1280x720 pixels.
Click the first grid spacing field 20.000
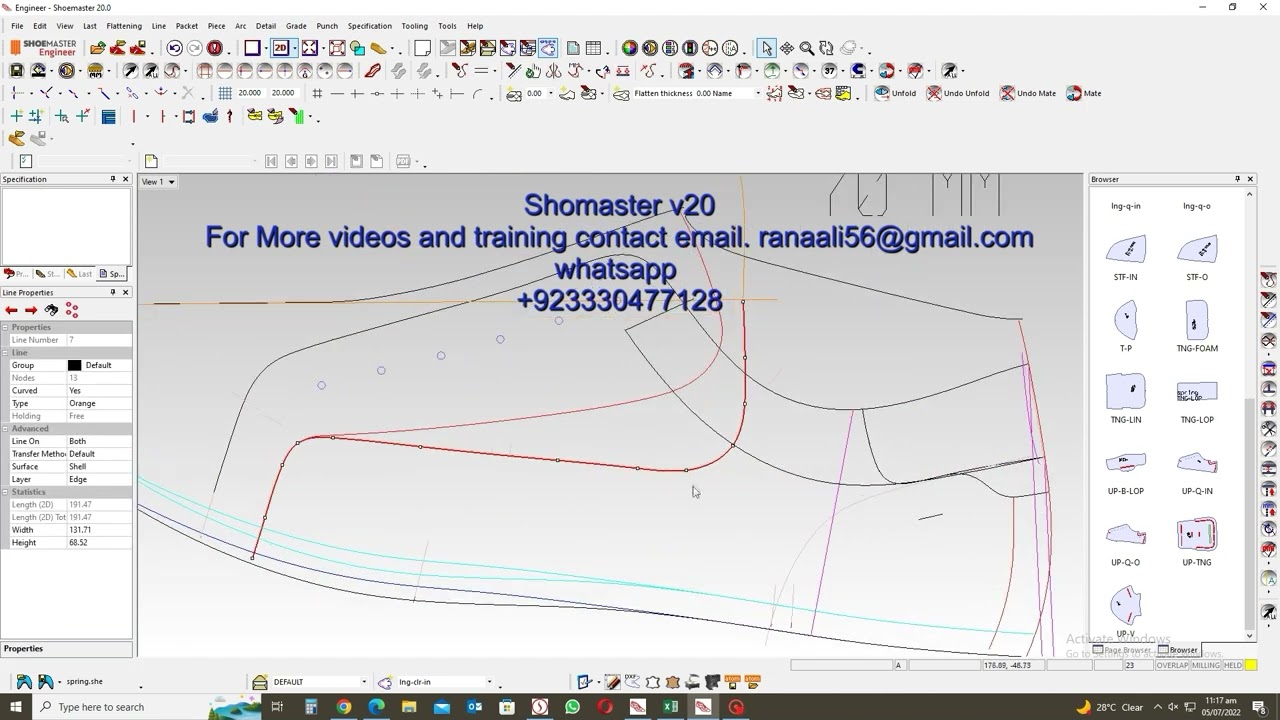pos(249,93)
